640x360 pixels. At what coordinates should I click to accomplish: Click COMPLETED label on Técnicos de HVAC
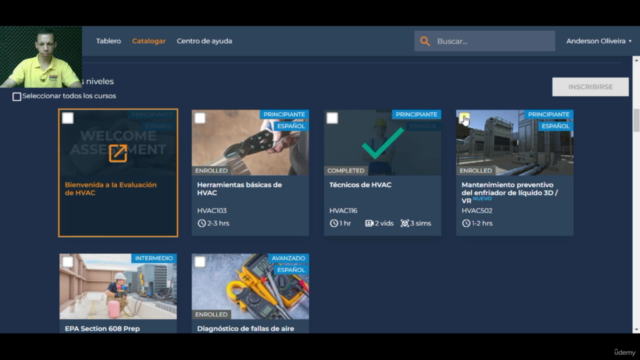pyautogui.click(x=346, y=171)
